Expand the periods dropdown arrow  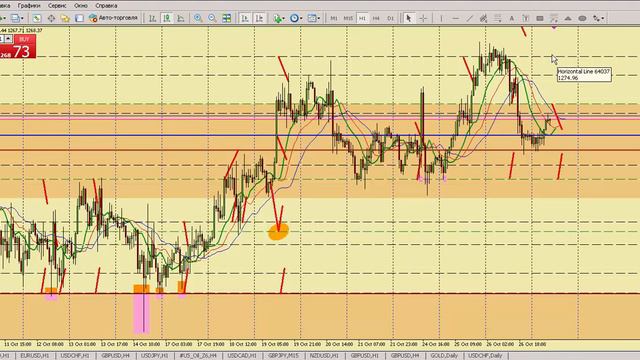click(301, 18)
